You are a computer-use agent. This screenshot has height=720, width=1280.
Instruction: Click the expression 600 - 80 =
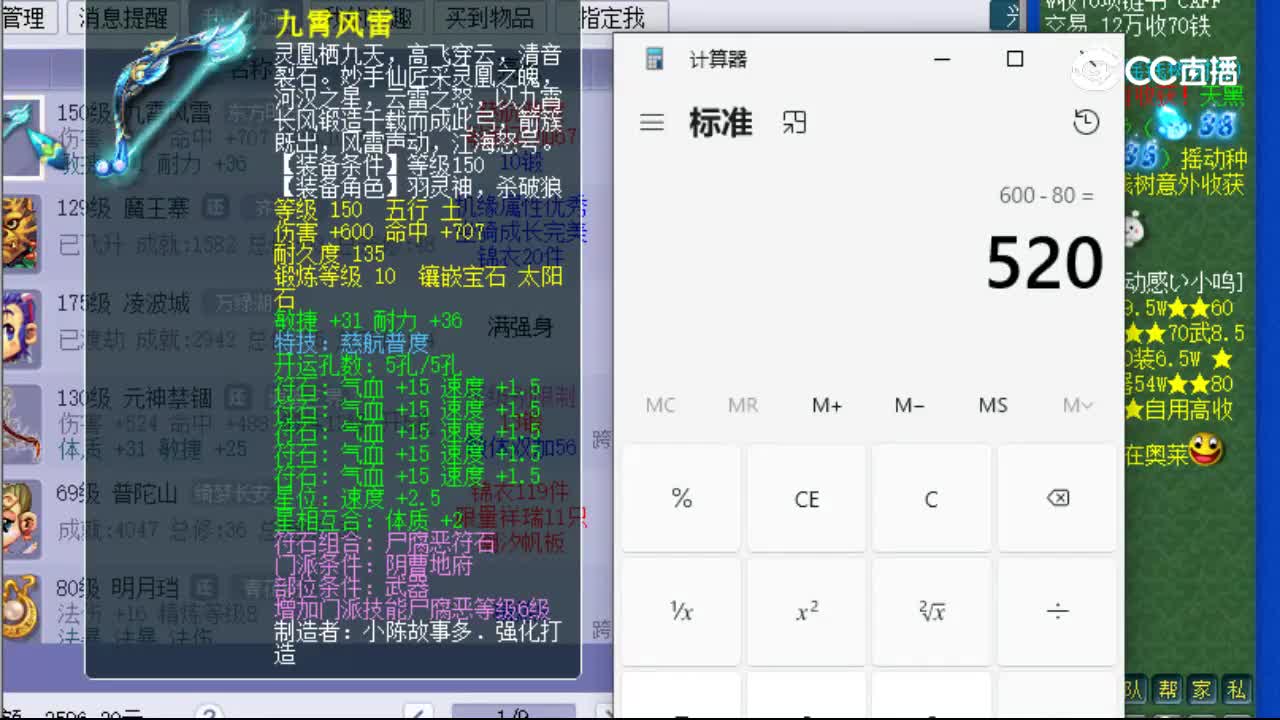1046,195
